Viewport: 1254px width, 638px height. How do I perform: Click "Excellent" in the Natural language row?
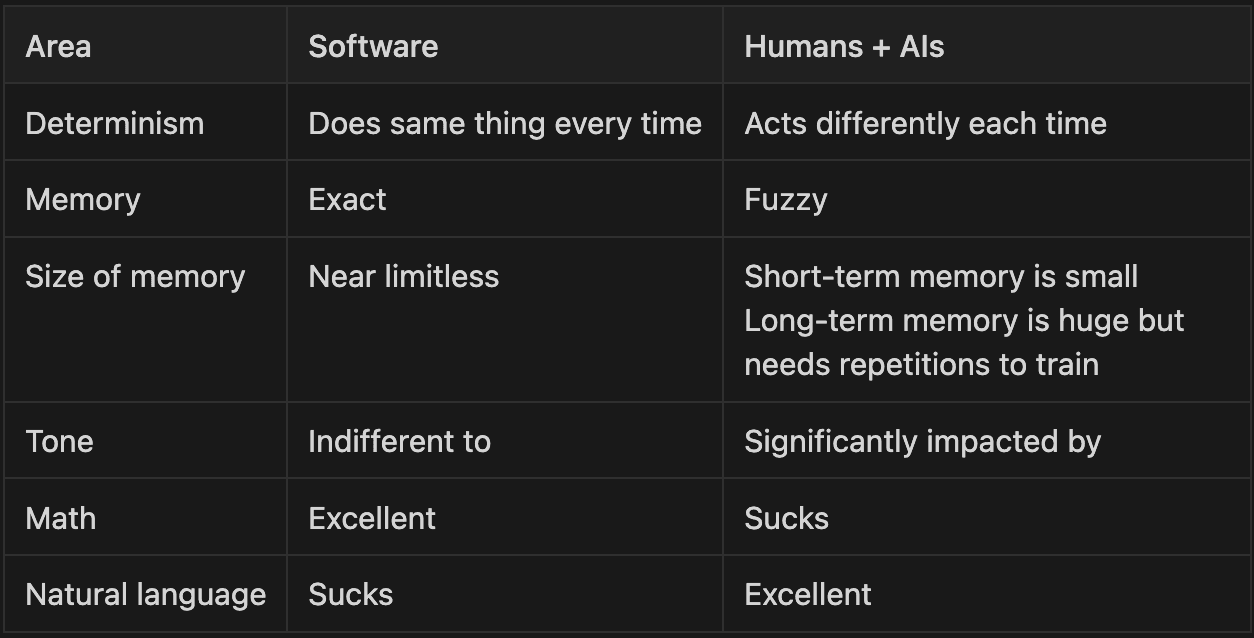click(808, 595)
